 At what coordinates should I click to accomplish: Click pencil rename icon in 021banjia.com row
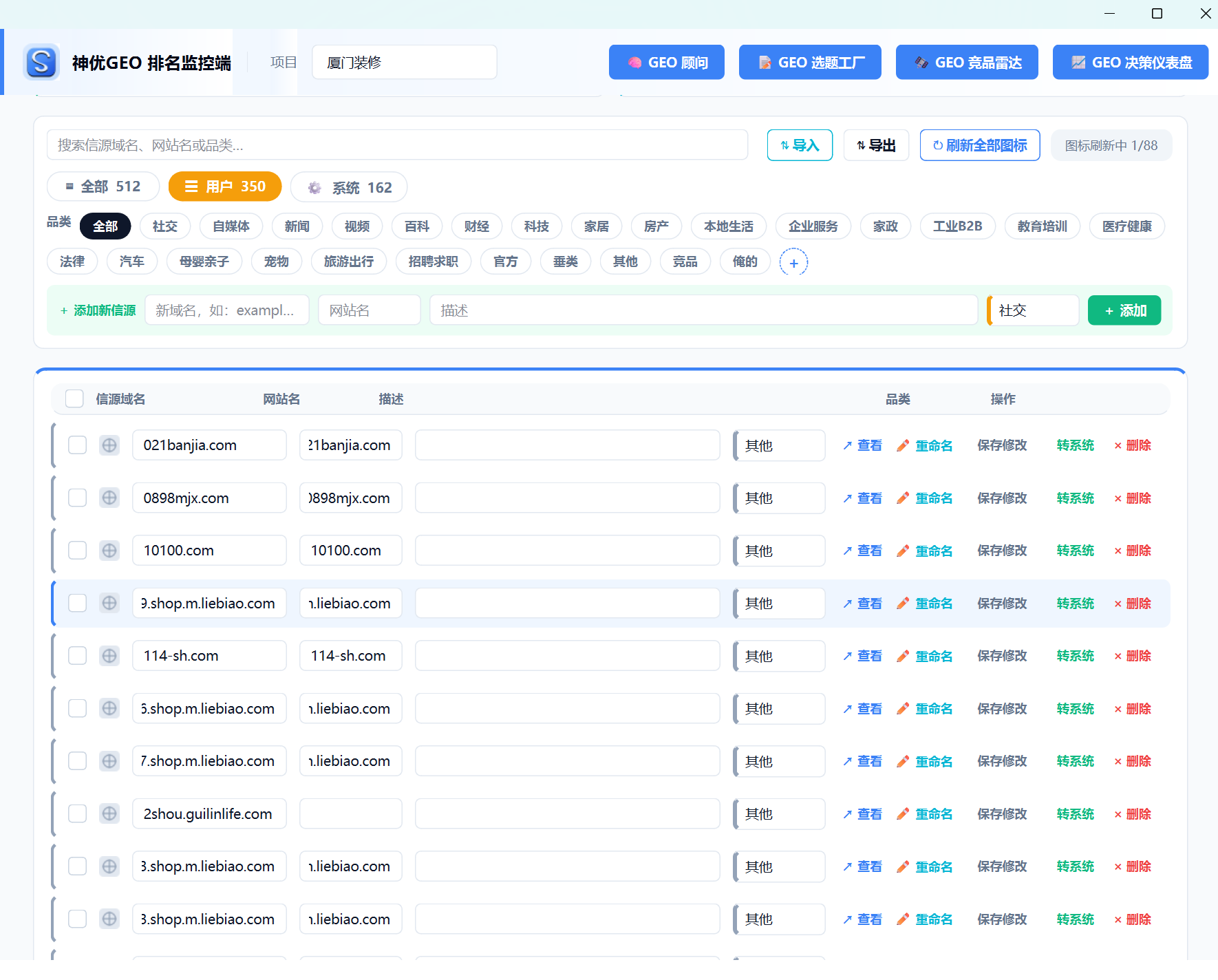[903, 445]
